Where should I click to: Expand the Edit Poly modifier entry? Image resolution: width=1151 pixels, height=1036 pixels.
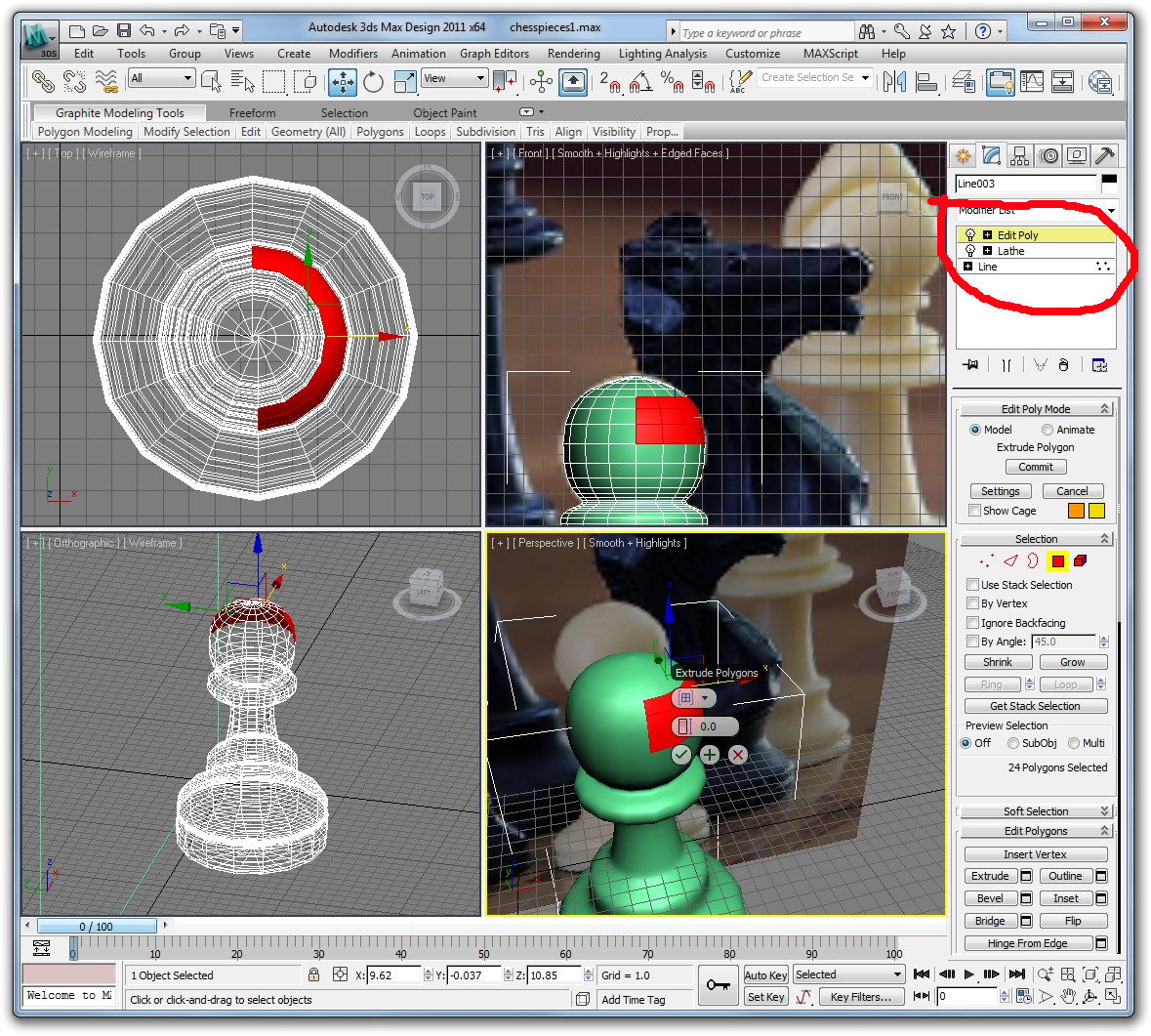pos(987,235)
